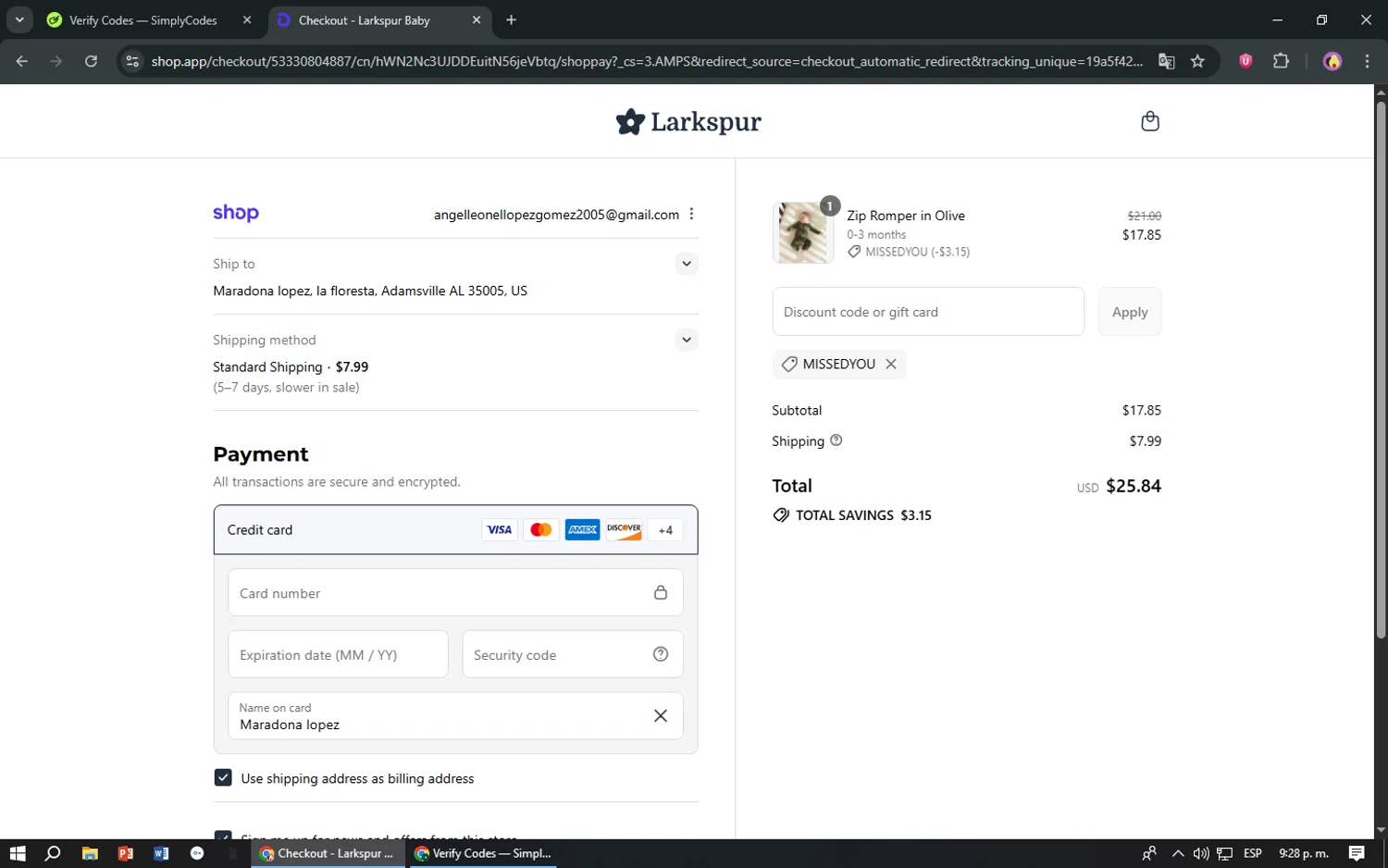Open the security code help icon
The image size is (1388, 868).
pyautogui.click(x=661, y=654)
